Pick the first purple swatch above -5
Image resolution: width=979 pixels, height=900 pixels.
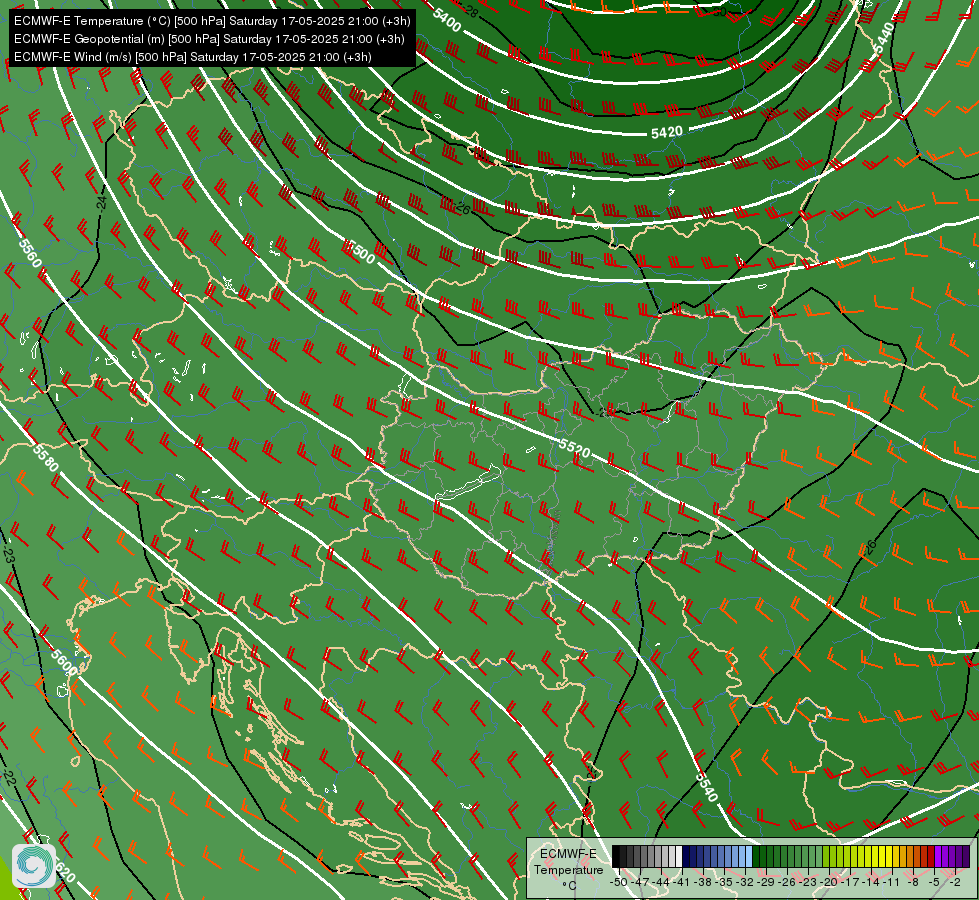938,856
